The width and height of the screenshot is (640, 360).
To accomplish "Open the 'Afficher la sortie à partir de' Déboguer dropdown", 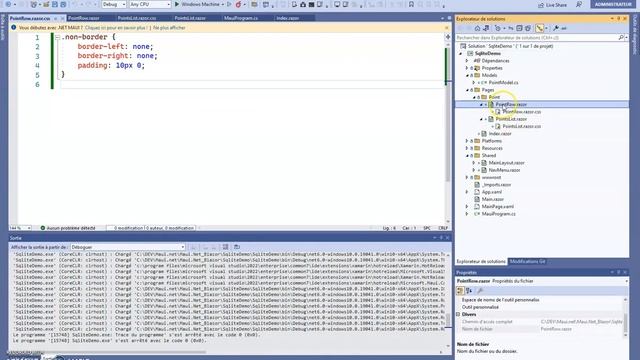I will (128, 247).
